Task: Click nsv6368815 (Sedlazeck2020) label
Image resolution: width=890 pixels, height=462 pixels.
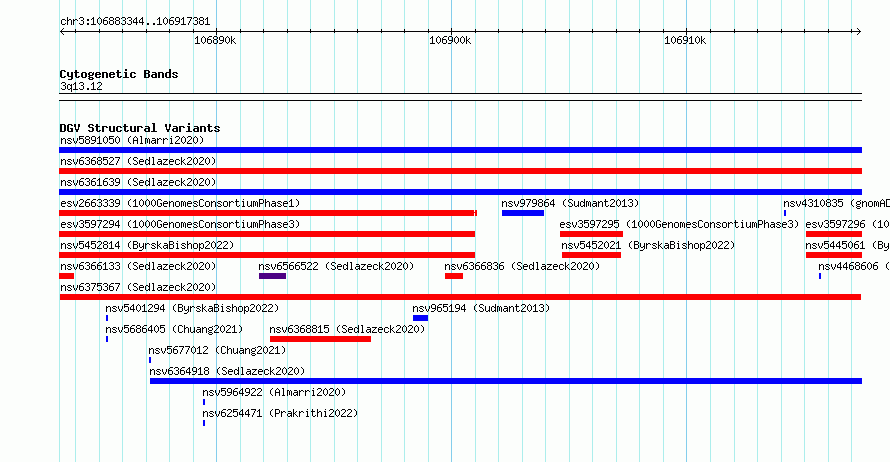Action: (x=347, y=329)
